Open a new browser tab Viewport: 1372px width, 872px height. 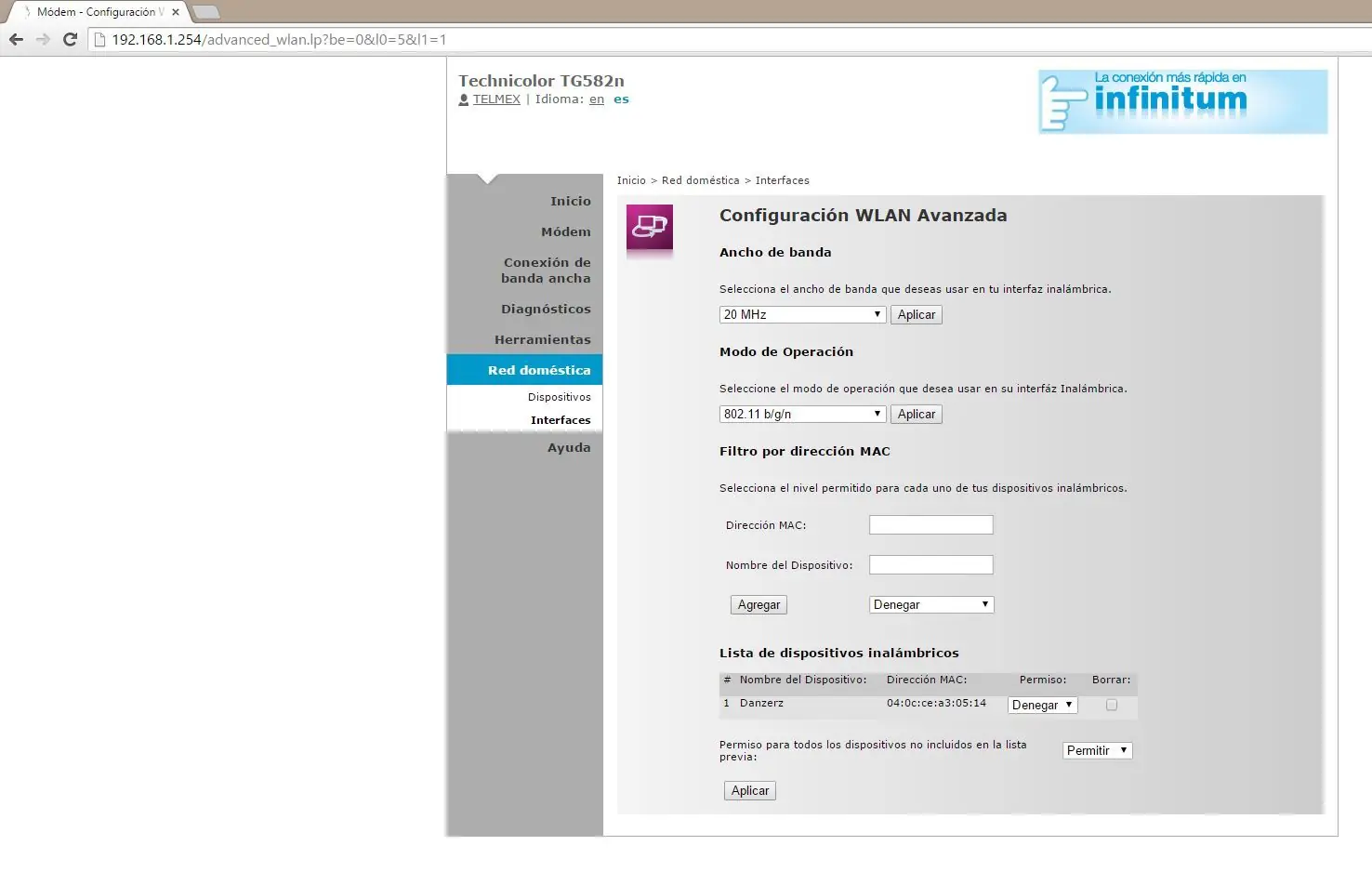(205, 12)
